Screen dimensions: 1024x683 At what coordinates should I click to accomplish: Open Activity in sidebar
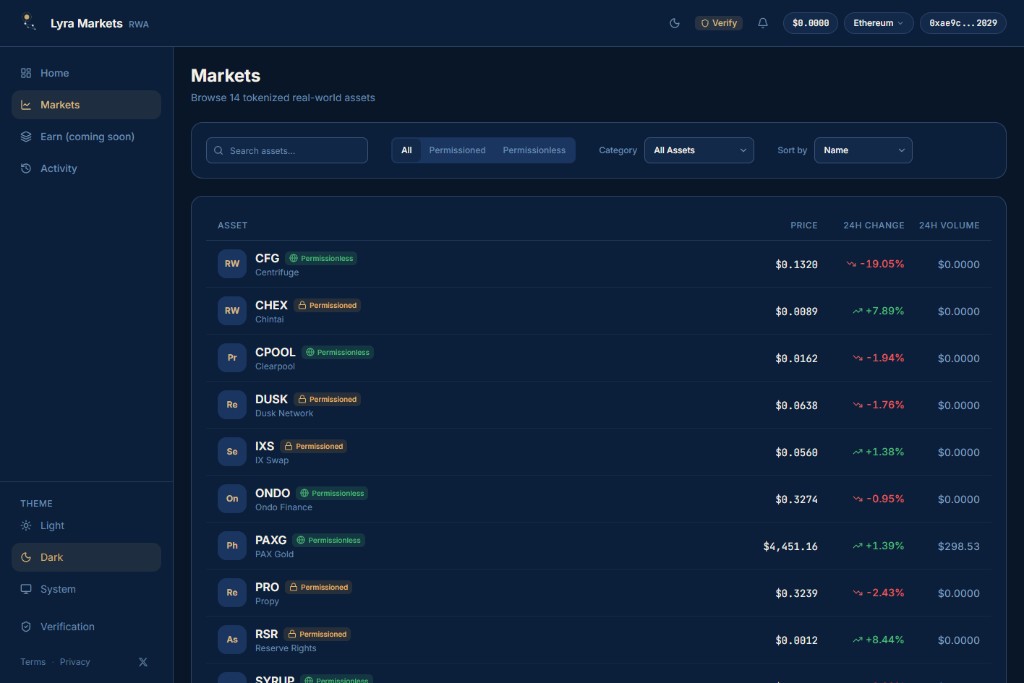click(x=86, y=168)
